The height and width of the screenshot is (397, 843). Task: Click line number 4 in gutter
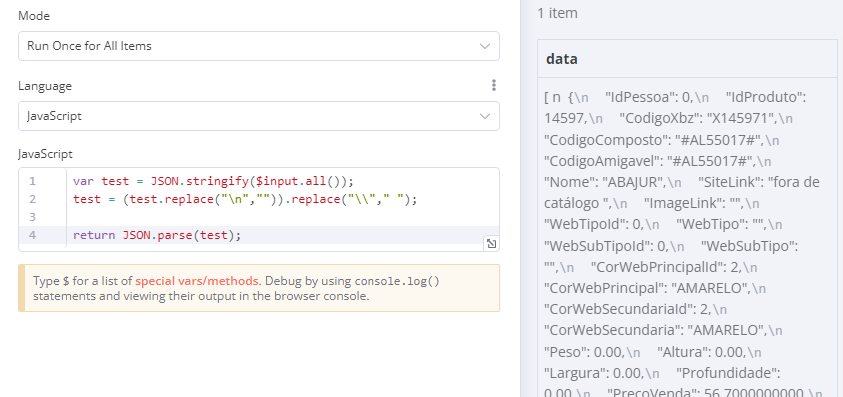[32, 235]
